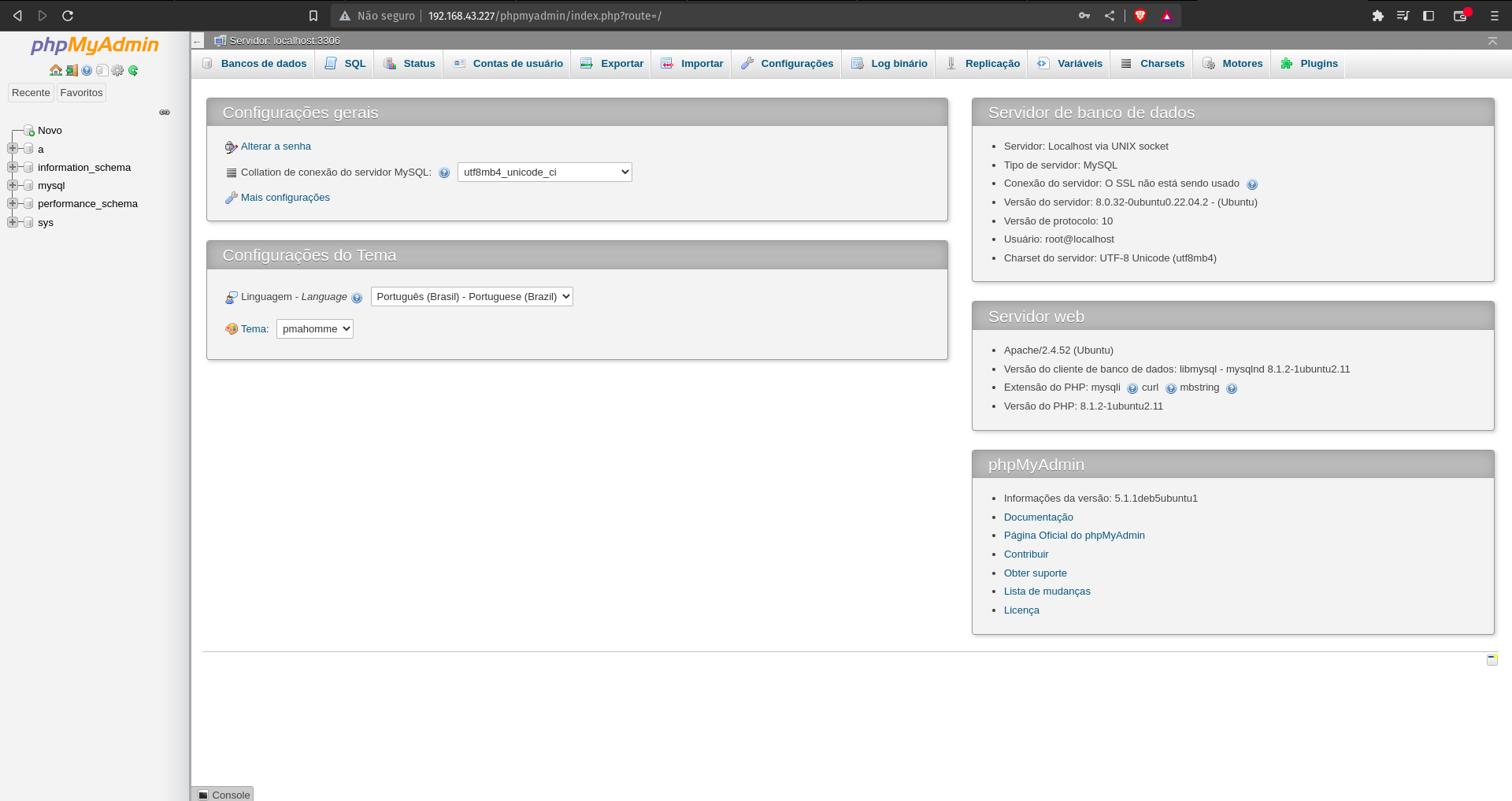Open the home page via the house icon
Viewport: 1512px width, 801px height.
56,70
